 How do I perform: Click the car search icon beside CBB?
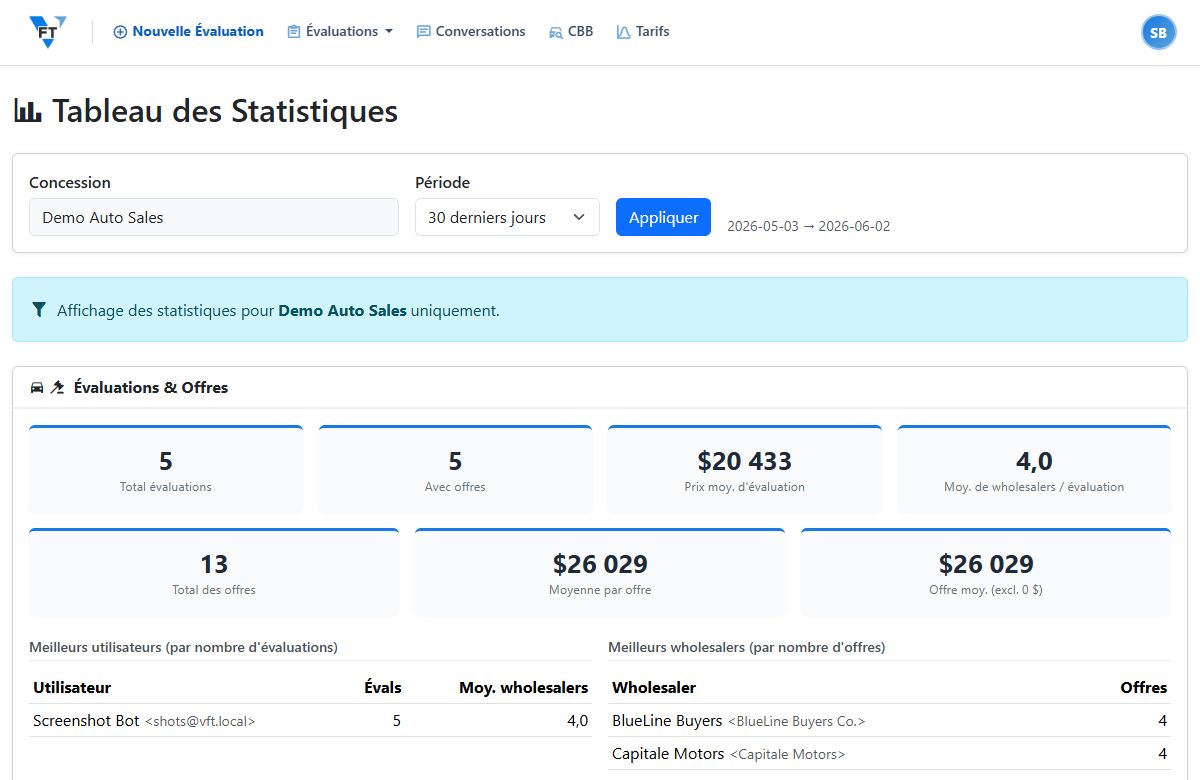coord(556,32)
